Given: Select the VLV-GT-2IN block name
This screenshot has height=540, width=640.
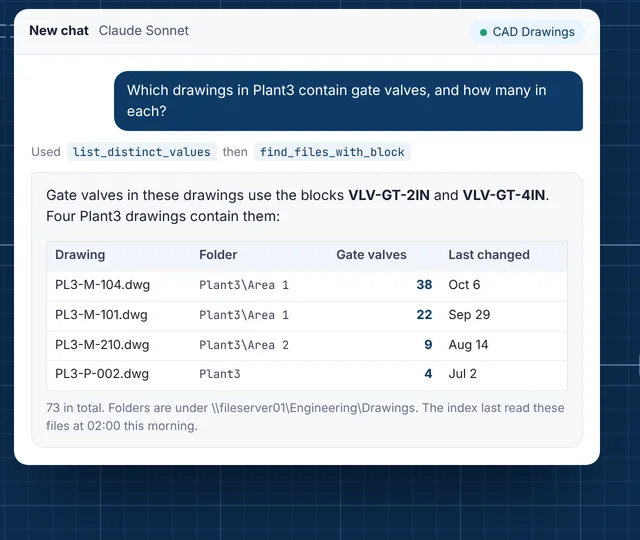Looking at the screenshot, I should click(x=389, y=195).
